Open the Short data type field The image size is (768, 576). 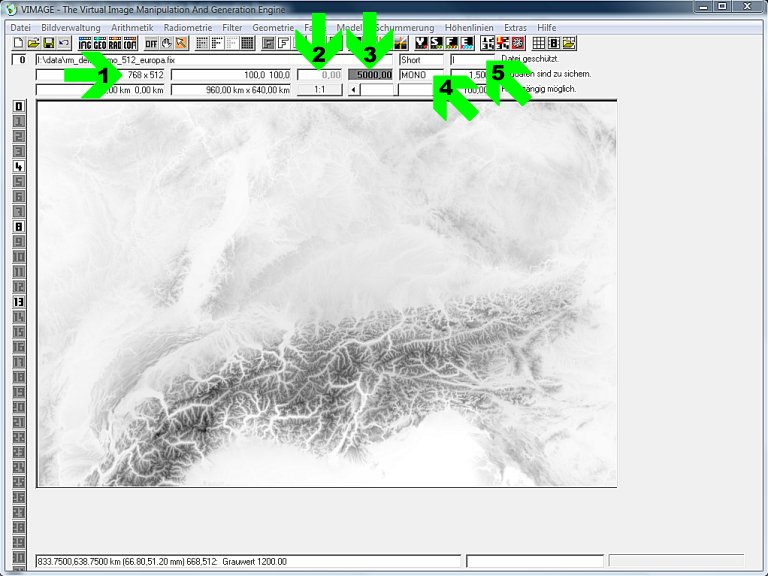click(420, 60)
